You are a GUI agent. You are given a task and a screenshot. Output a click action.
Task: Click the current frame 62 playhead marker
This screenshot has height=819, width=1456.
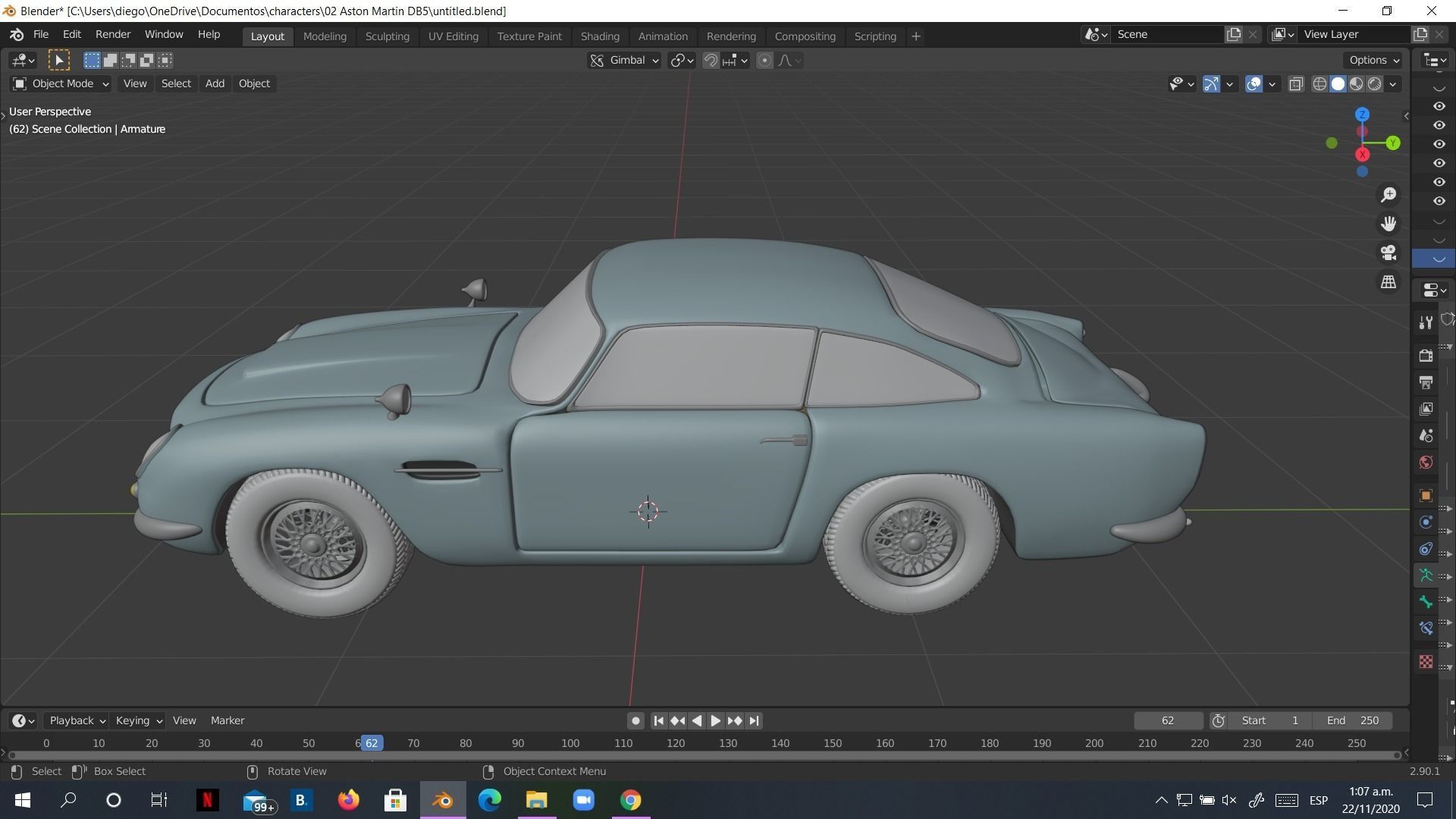coord(372,743)
